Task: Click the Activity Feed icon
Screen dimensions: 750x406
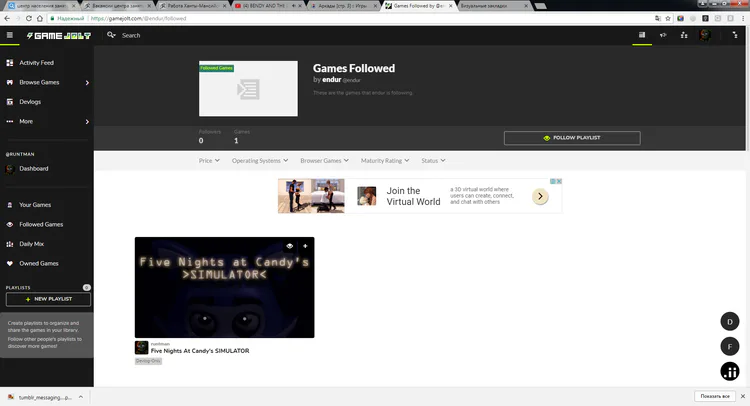Action: 10,63
